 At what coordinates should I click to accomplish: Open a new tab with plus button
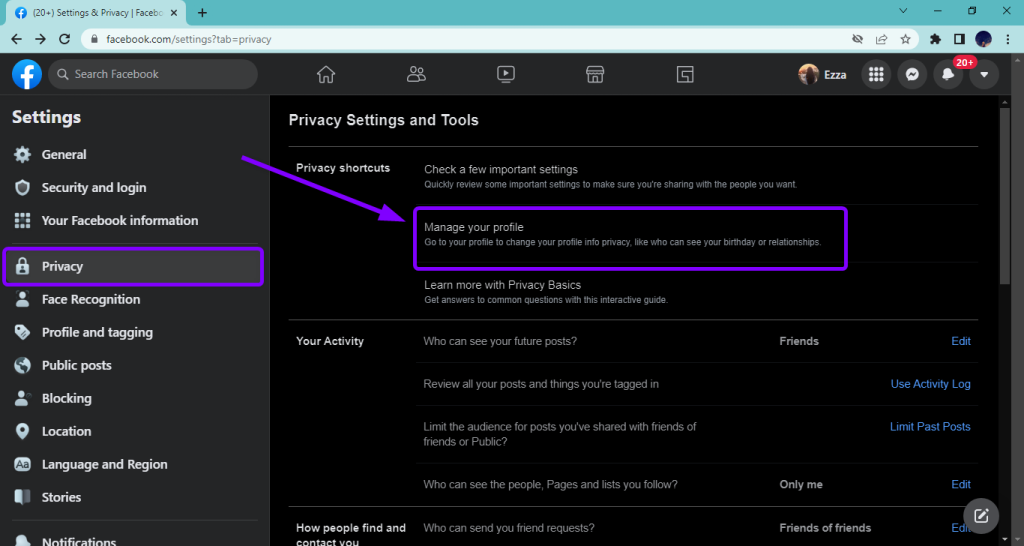[x=202, y=12]
